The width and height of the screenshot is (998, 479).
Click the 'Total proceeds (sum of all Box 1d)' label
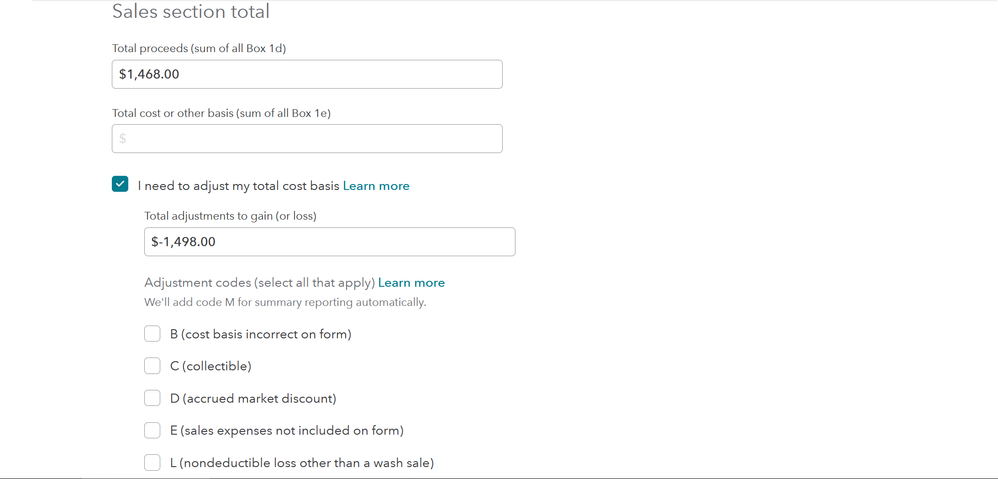199,48
